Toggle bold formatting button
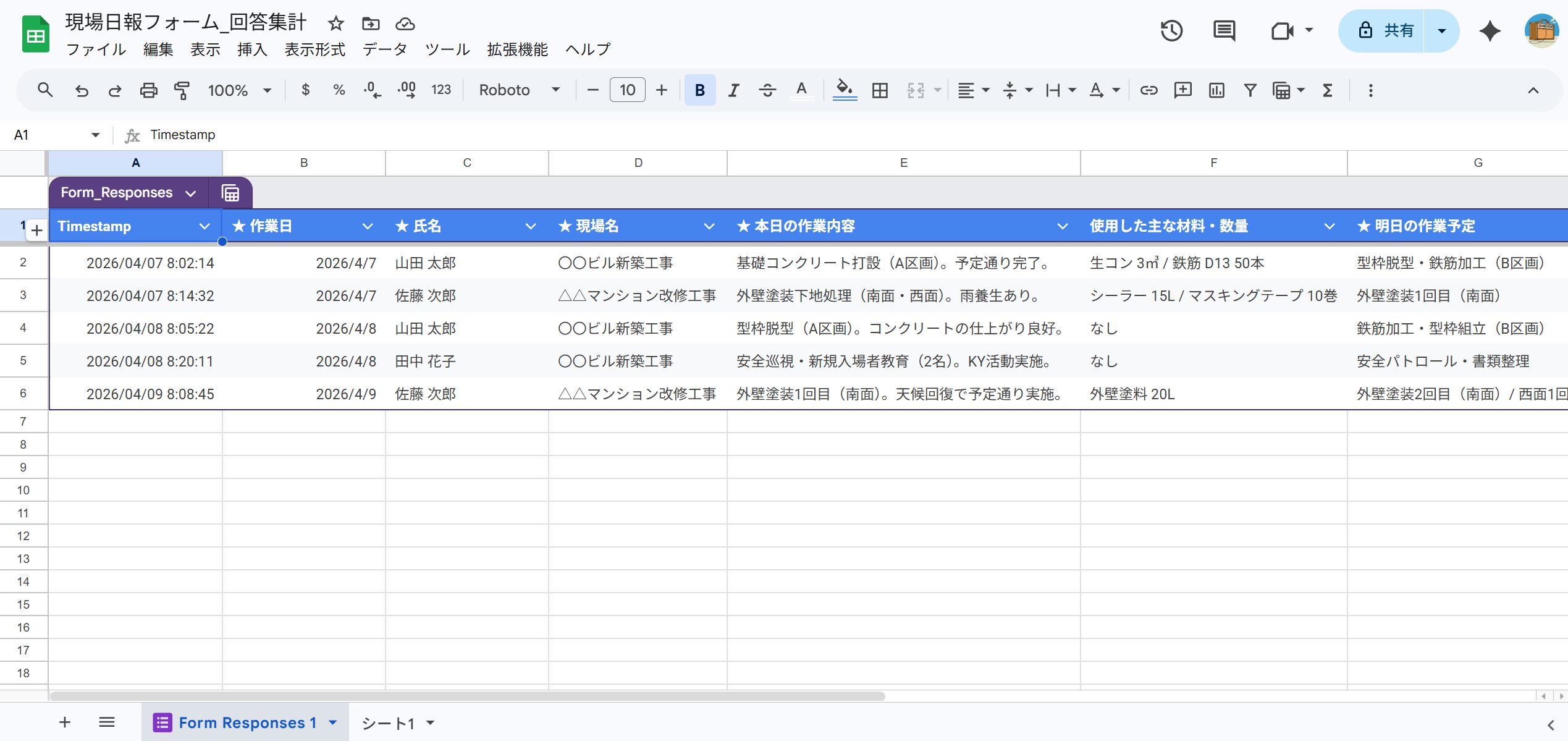The image size is (1568, 741). click(699, 90)
